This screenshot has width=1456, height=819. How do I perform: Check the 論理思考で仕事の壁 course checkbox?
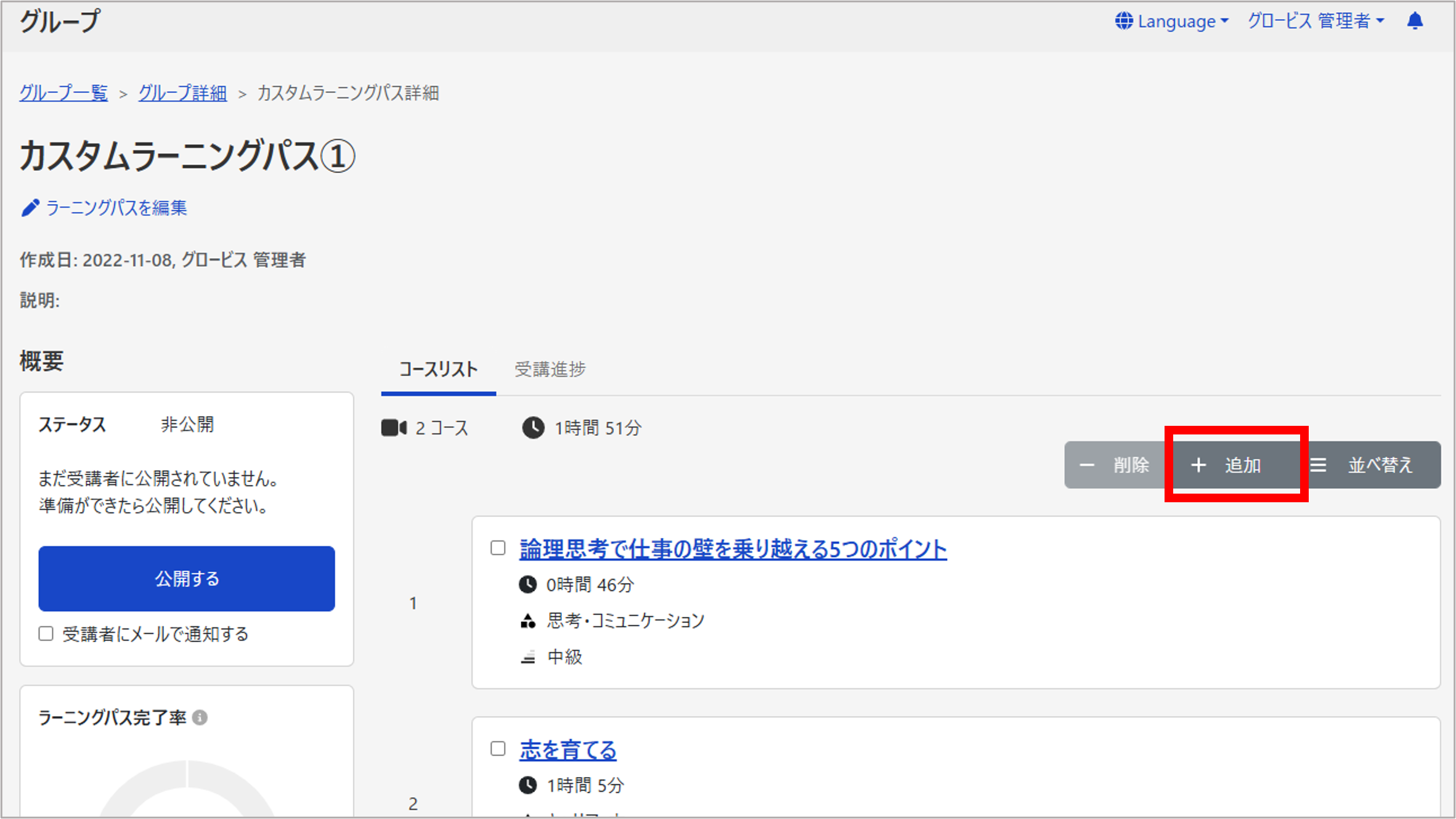click(x=498, y=548)
